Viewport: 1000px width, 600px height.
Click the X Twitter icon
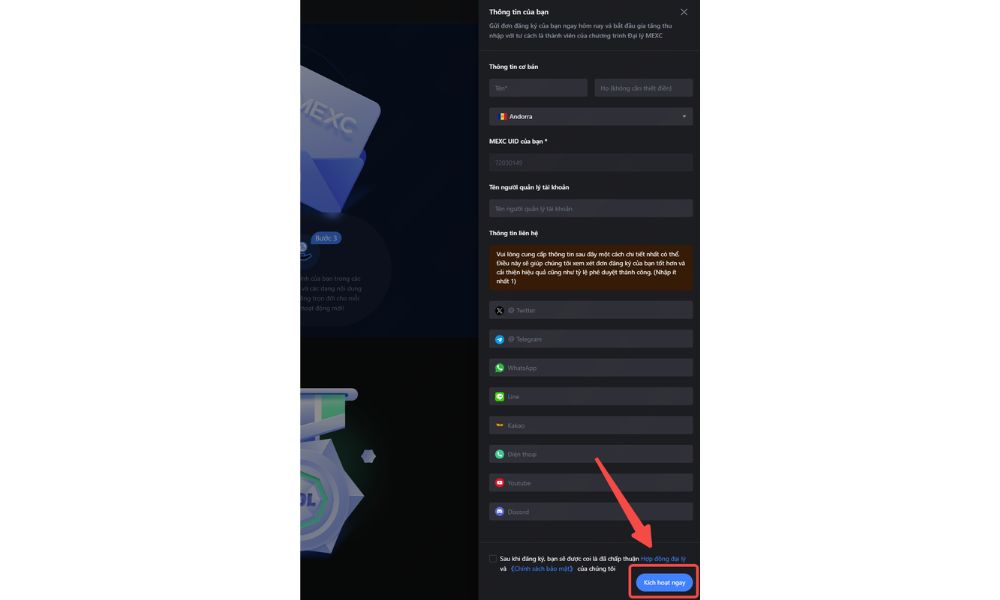coord(499,311)
